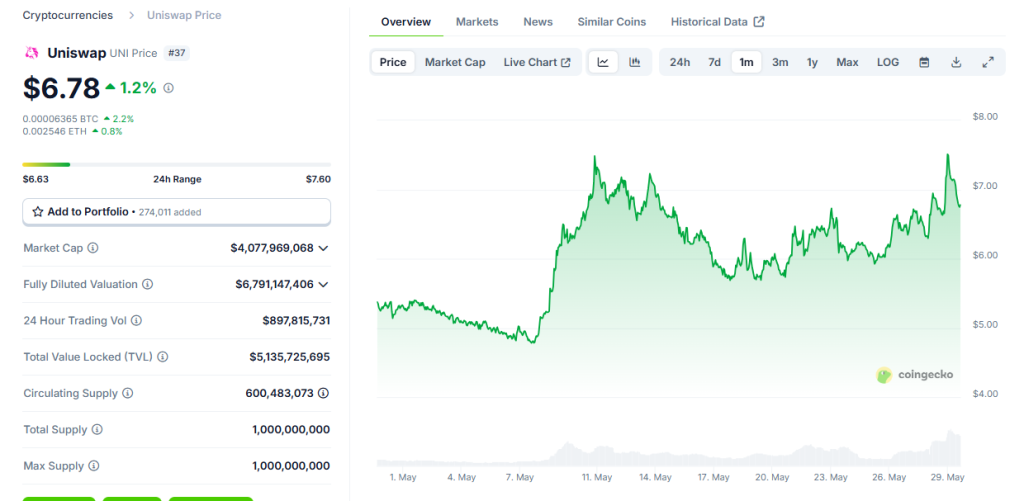Expand chart to fullscreen icon
Image resolution: width=1024 pixels, height=501 pixels.
988,62
